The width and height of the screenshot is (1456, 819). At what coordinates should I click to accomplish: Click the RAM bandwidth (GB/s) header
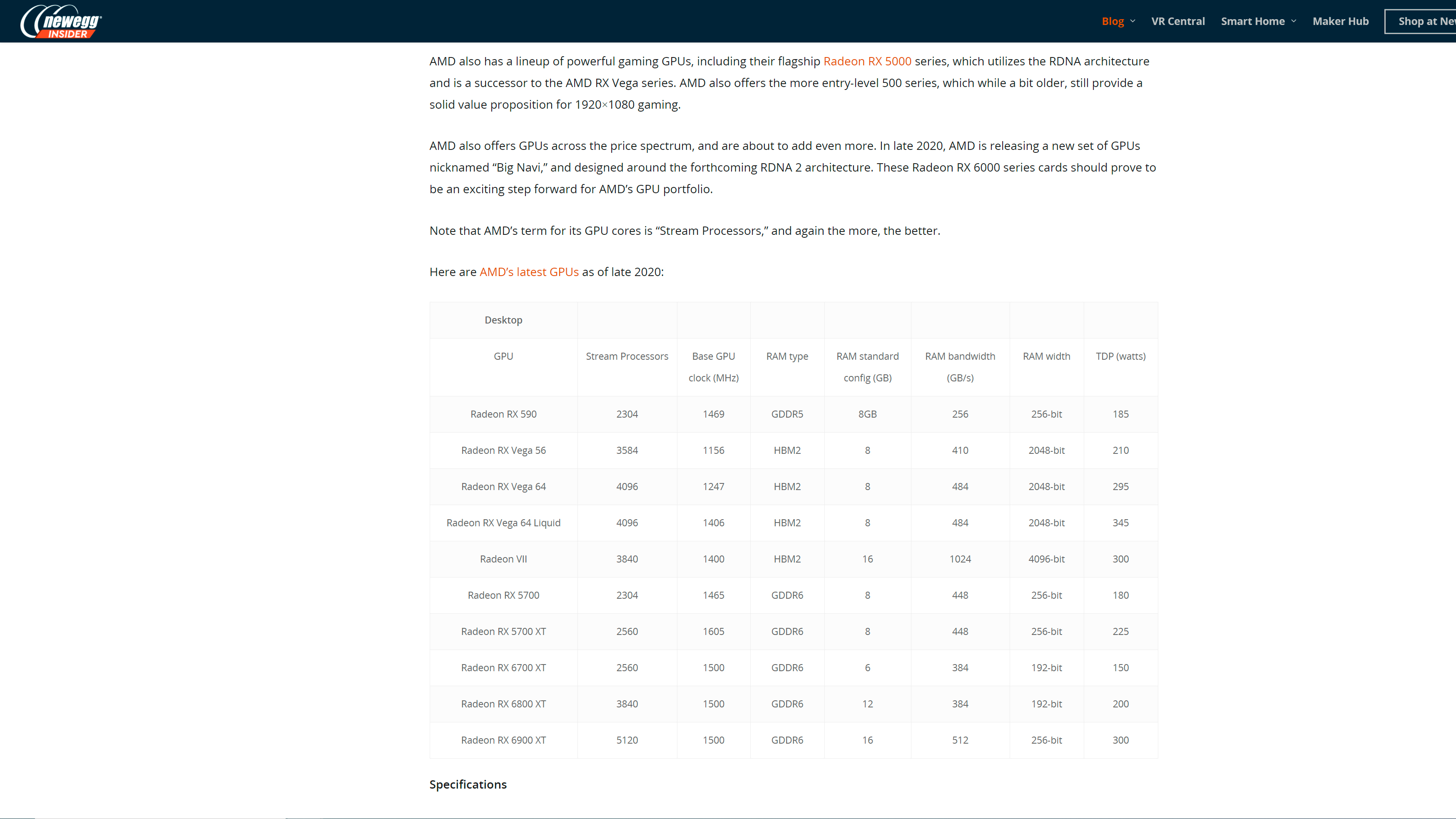(x=960, y=367)
